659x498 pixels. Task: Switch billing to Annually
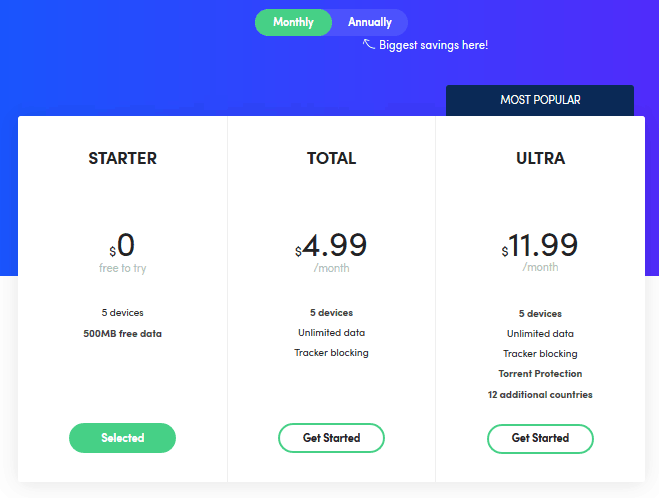pyautogui.click(x=370, y=22)
